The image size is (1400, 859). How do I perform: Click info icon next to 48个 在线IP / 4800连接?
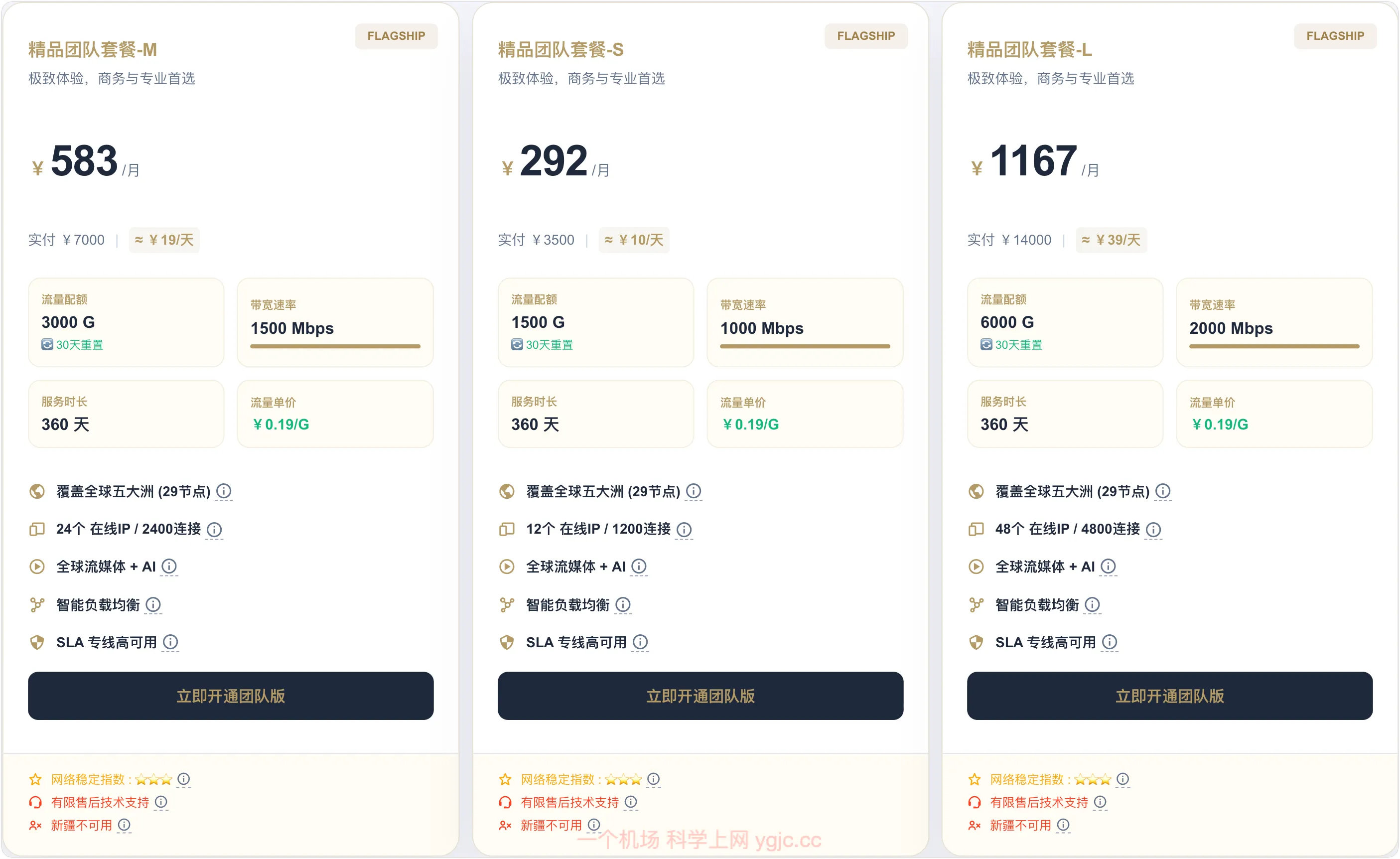point(1153,530)
